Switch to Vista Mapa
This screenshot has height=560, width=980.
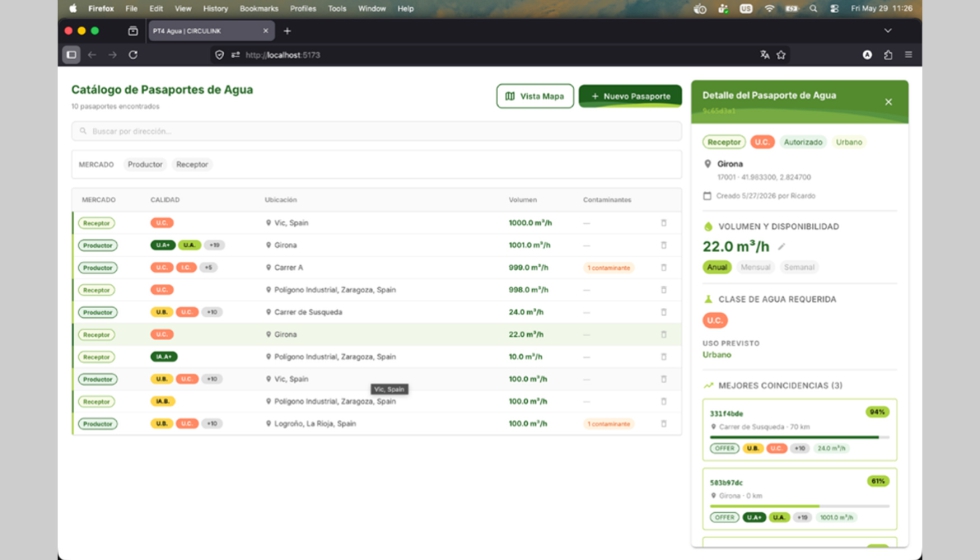(535, 96)
